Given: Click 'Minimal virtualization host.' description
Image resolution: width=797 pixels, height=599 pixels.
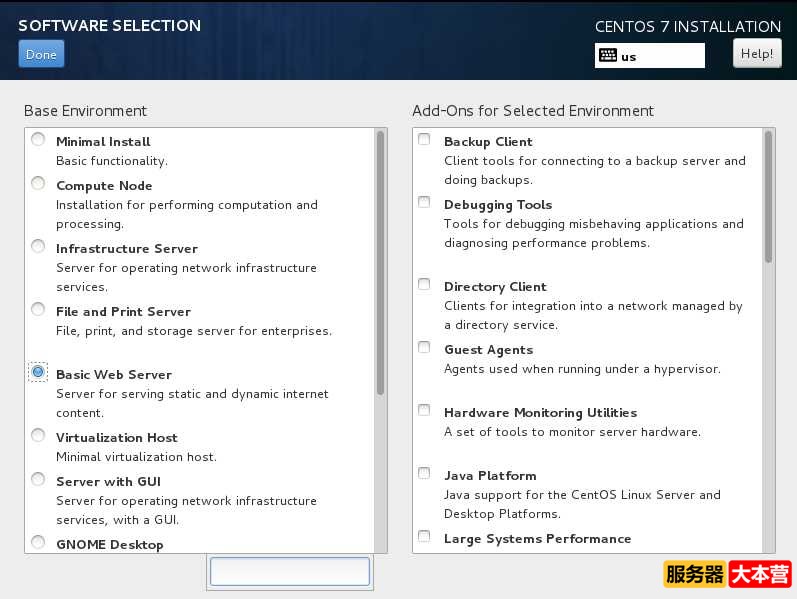Looking at the screenshot, I should point(136,457).
